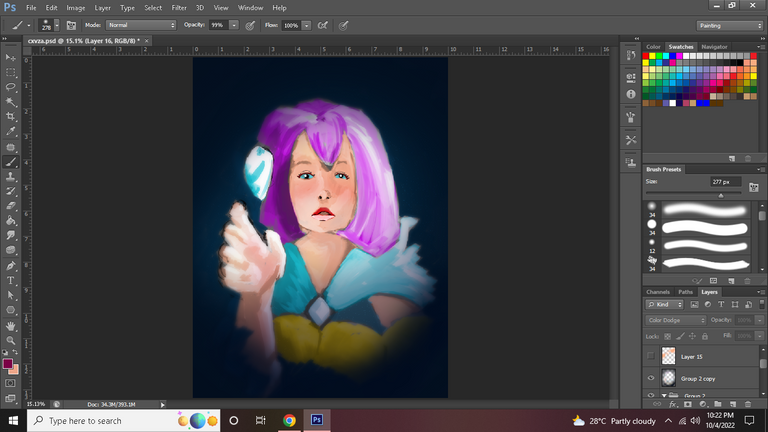Change screen mode icon in toolbox

(x=10, y=398)
